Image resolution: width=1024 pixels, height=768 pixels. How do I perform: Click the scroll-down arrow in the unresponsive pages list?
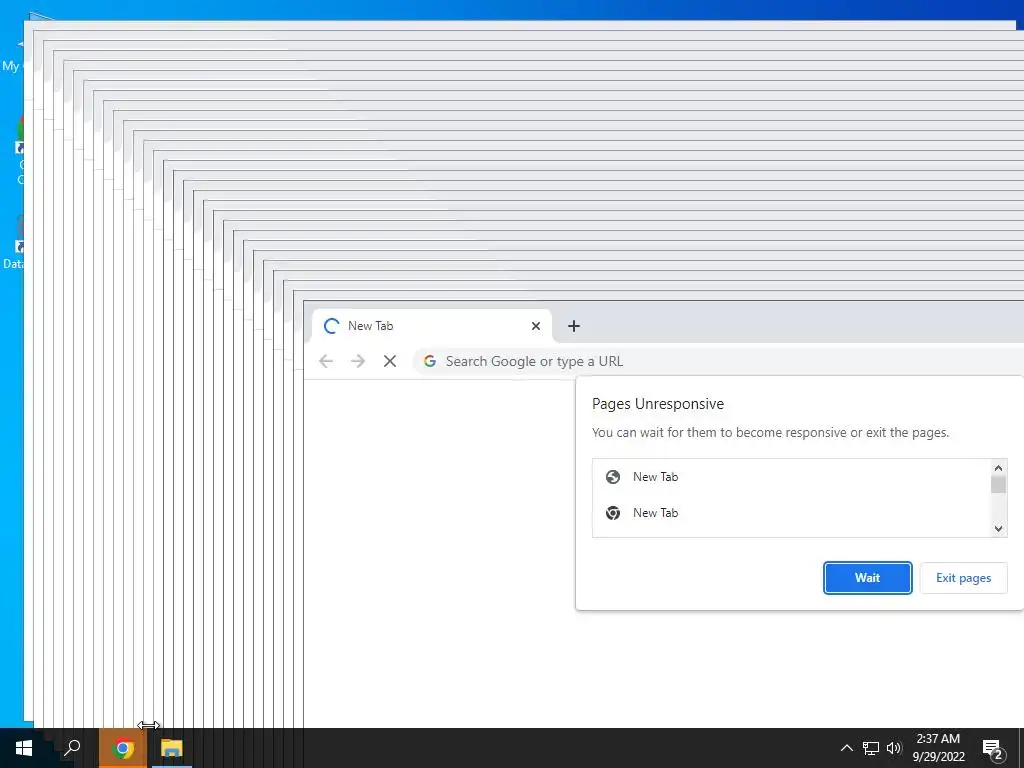(x=998, y=528)
